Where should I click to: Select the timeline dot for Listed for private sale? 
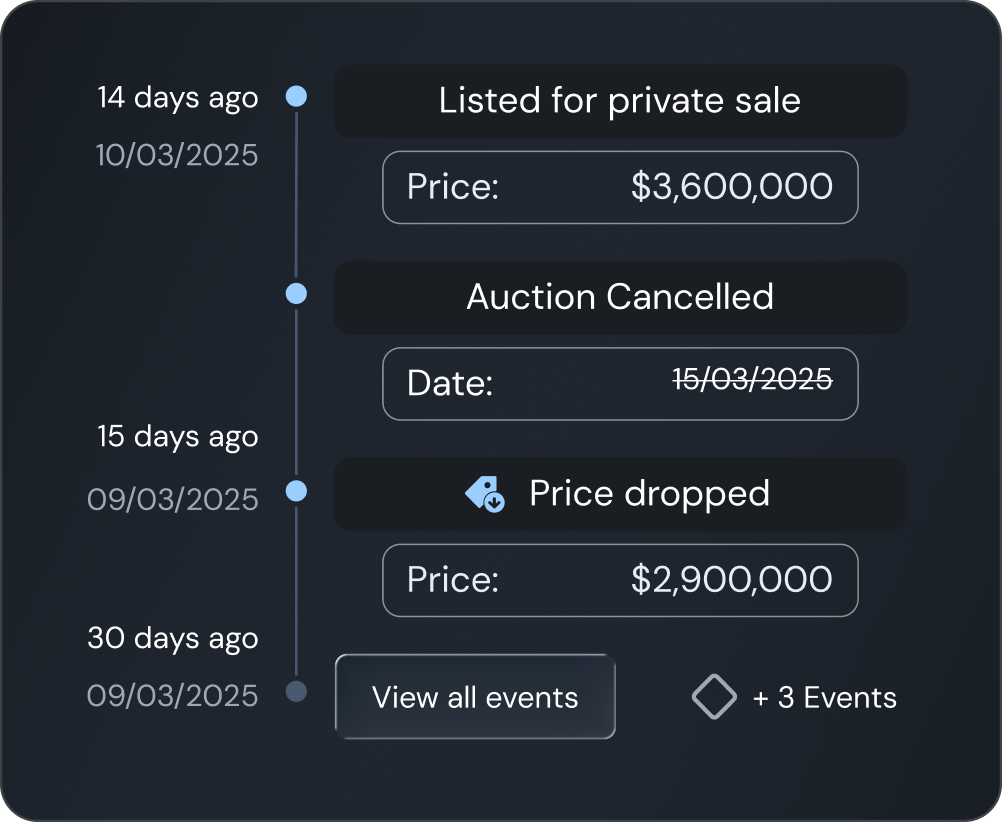pyautogui.click(x=296, y=95)
